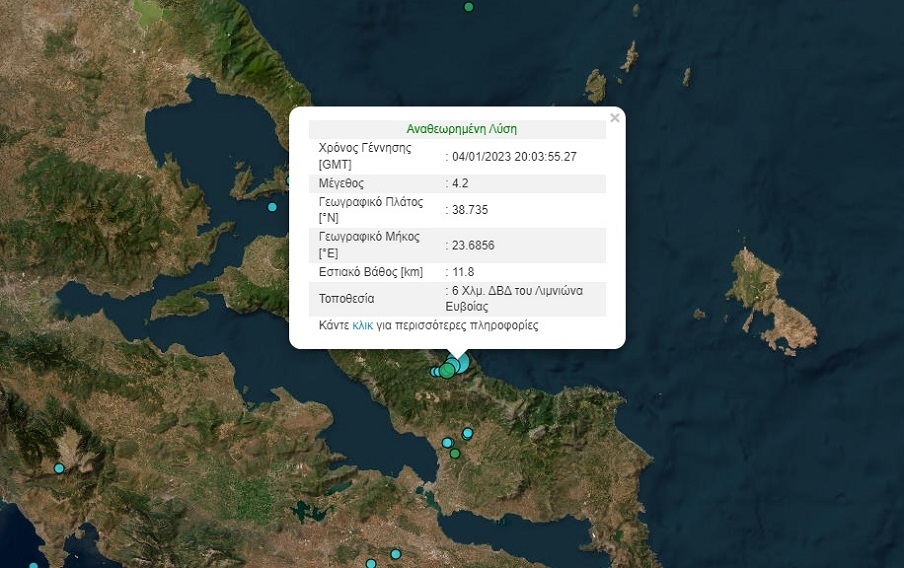Select the location text '6 Χλμ. ΔΒΔ του Λιμνιώνα Ευβοίας'
The height and width of the screenshot is (568, 904).
tap(514, 299)
